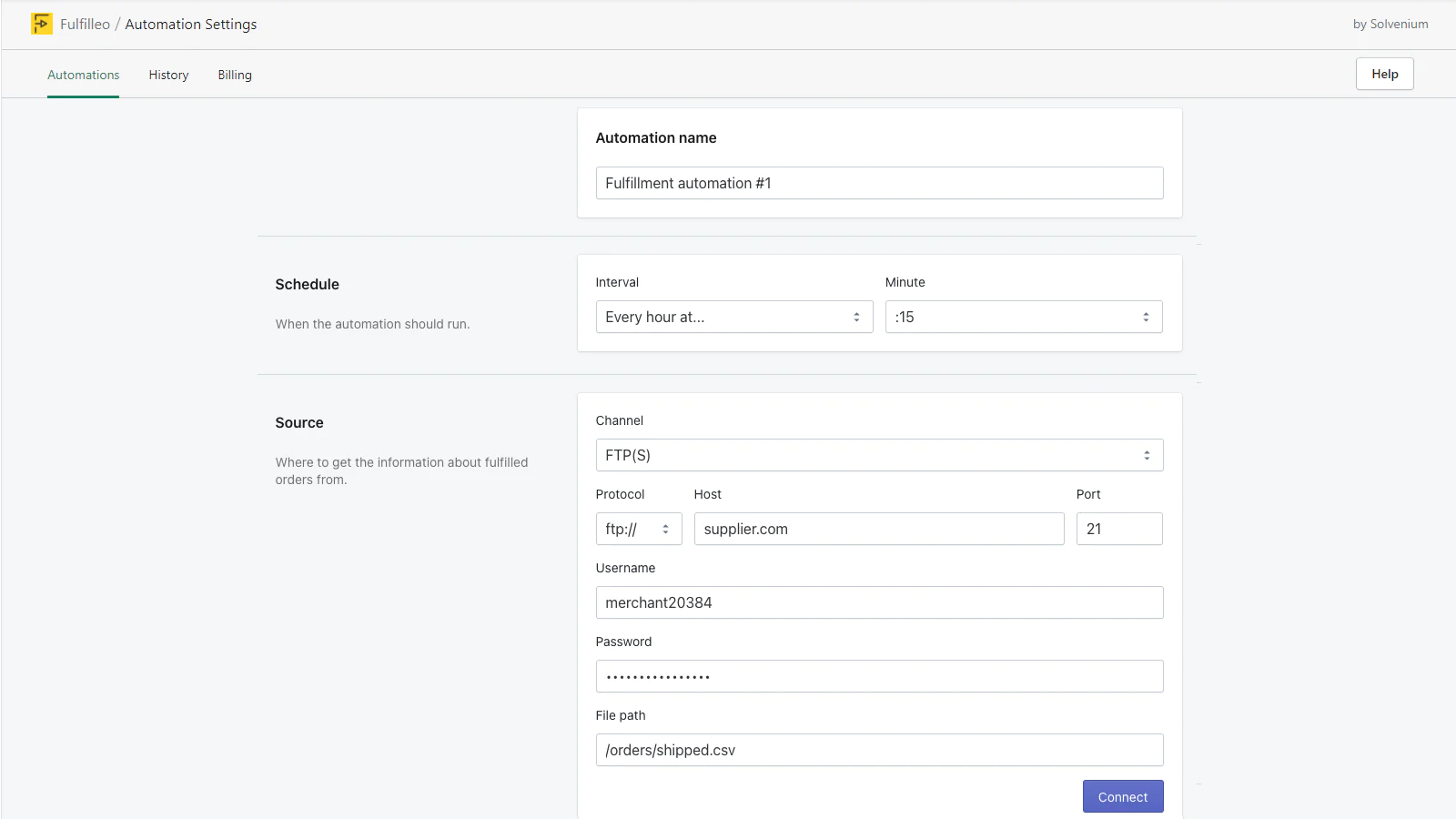Click the Channel dropdown's arrow icon
The width and height of the screenshot is (1456, 819).
click(x=1147, y=455)
